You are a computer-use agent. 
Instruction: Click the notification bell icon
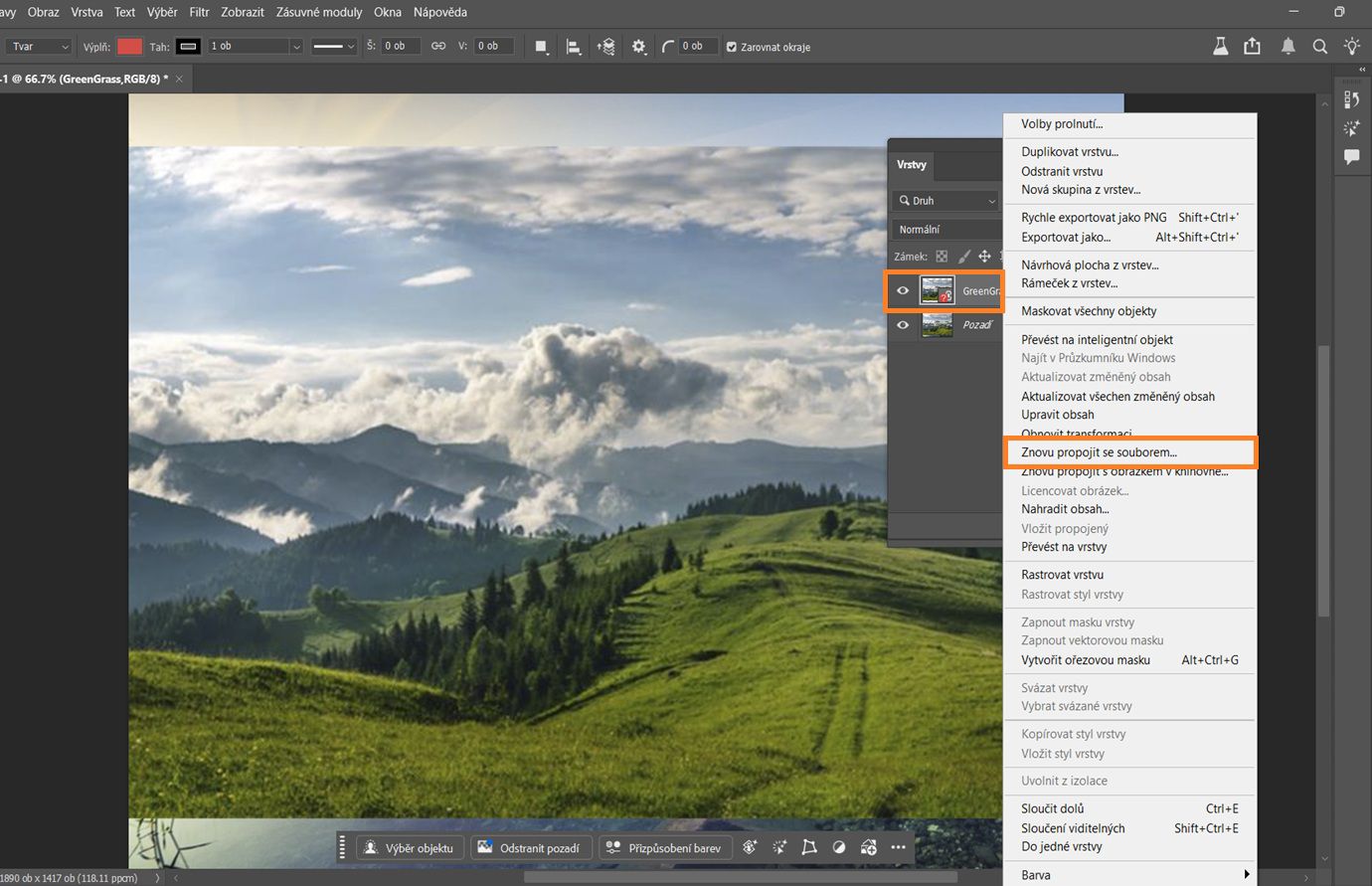point(1287,47)
